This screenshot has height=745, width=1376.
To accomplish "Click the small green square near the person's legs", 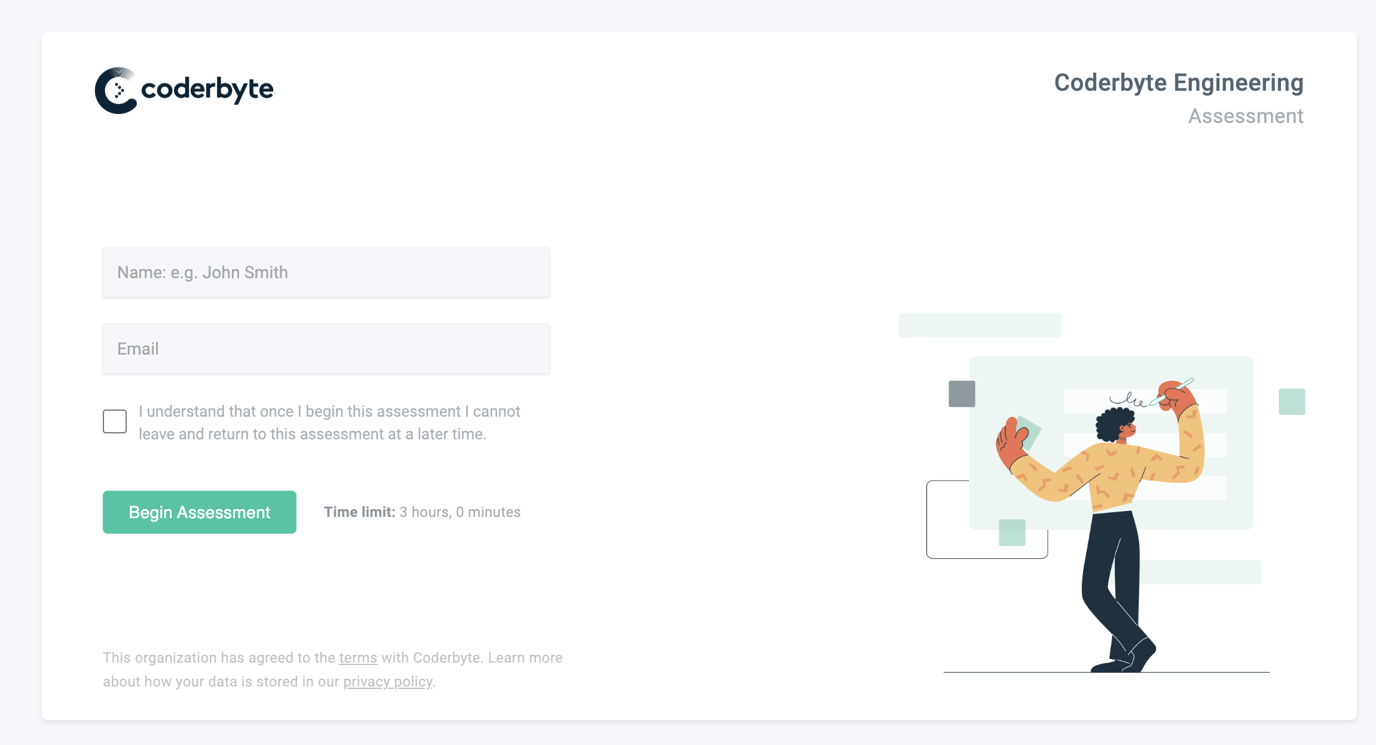I will click(x=1012, y=532).
